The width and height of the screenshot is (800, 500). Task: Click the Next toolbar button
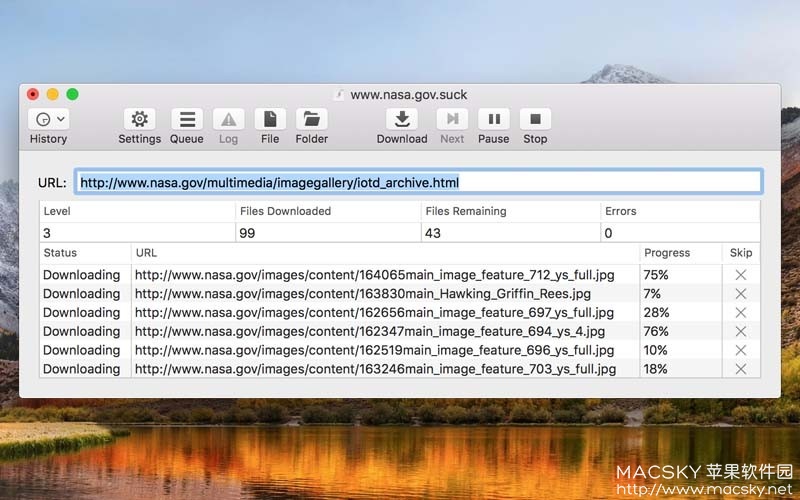(452, 119)
